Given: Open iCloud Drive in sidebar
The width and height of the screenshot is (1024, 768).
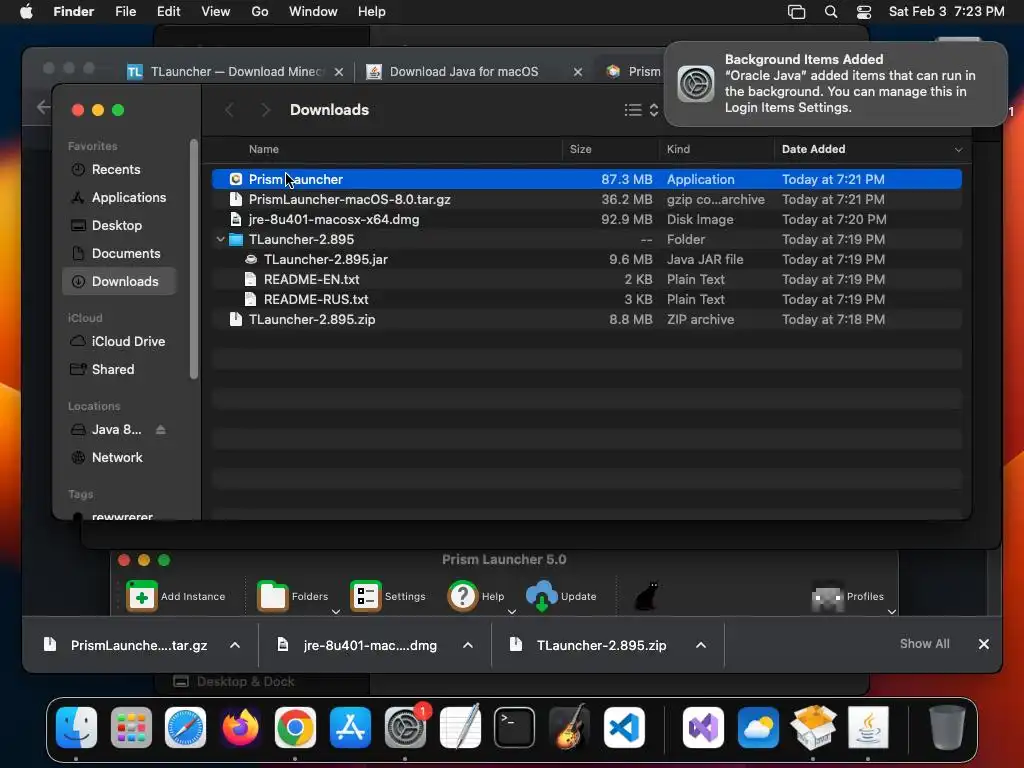Looking at the screenshot, I should tap(119, 342).
